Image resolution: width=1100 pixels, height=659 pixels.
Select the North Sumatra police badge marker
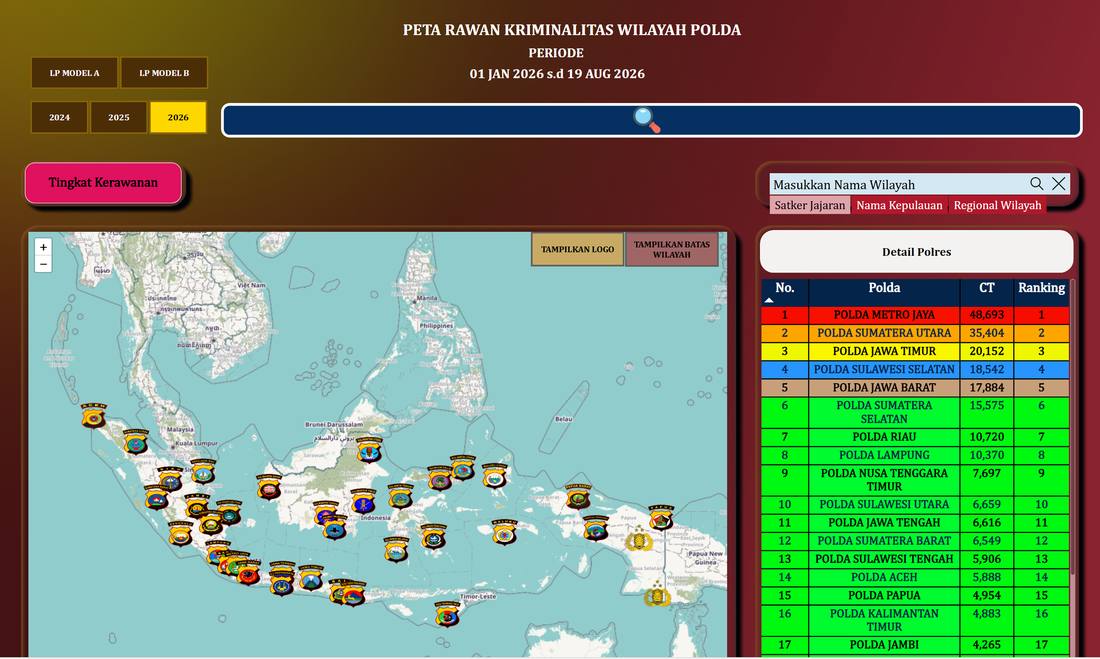point(135,442)
